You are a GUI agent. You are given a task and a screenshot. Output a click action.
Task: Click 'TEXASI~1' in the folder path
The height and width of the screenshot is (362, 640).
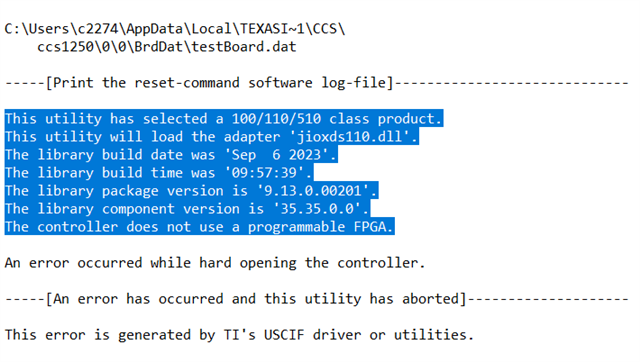pos(272,29)
